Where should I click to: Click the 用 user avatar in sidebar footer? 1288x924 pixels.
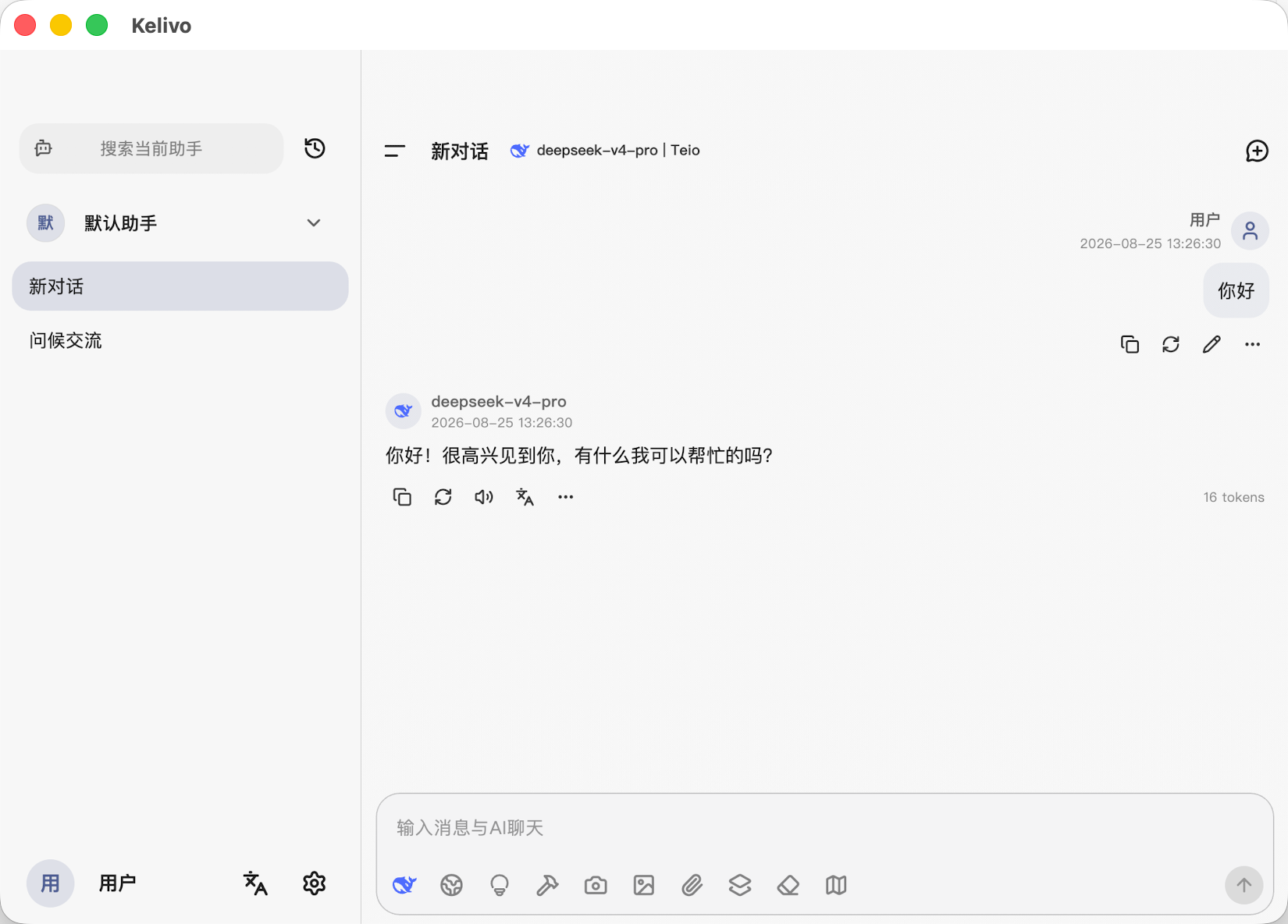tap(50, 883)
